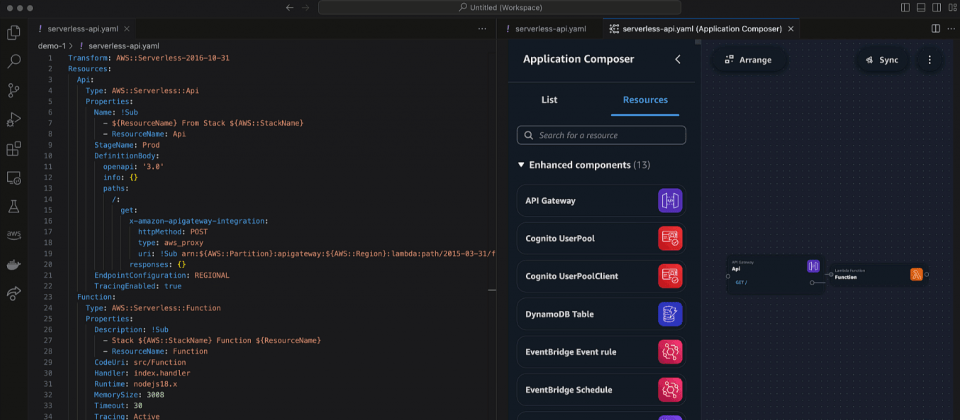Select the Cognito UserPoolClient palette icon
This screenshot has height=420, width=960.
pos(670,276)
